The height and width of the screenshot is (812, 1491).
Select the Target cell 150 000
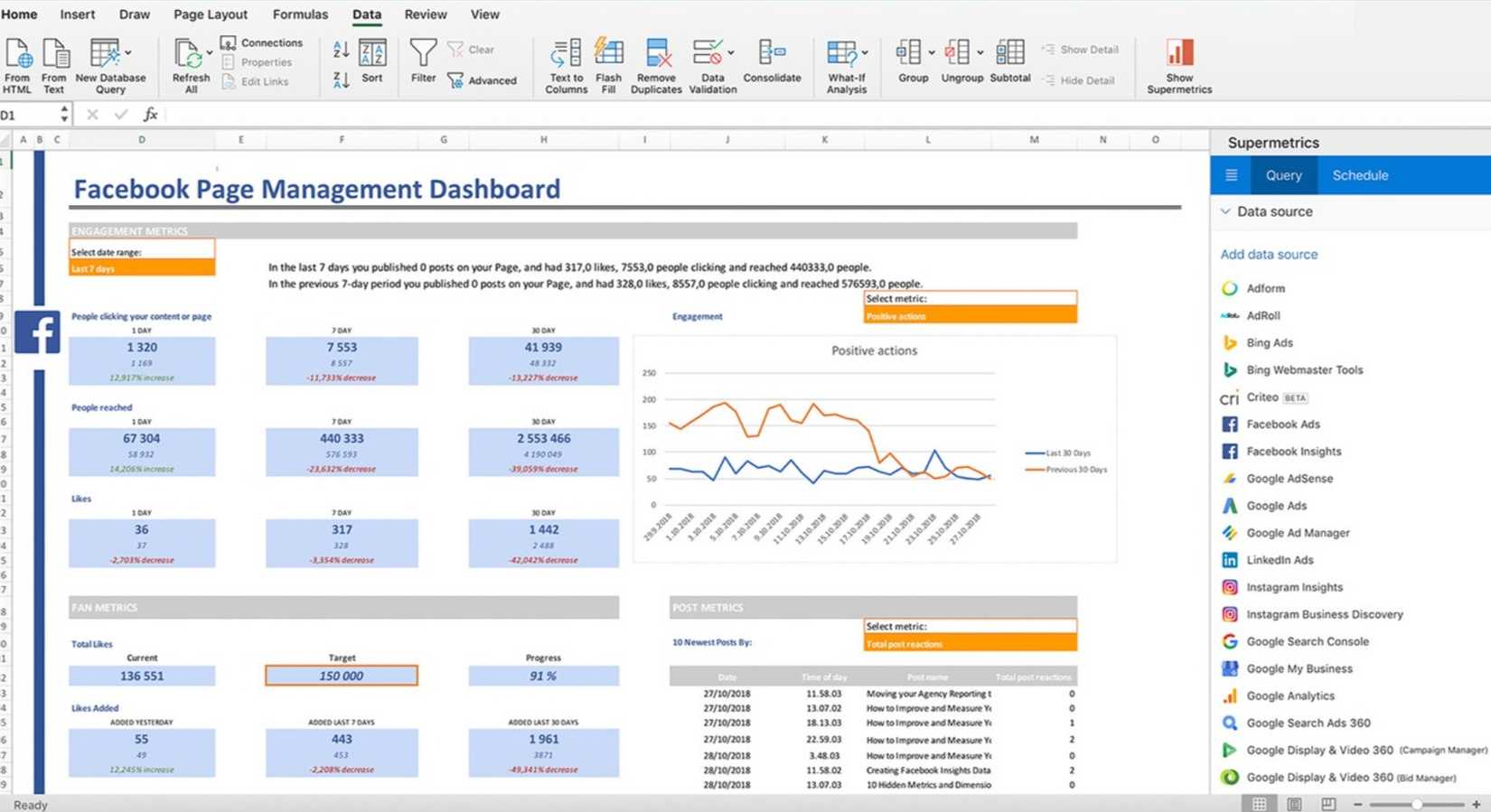[342, 676]
